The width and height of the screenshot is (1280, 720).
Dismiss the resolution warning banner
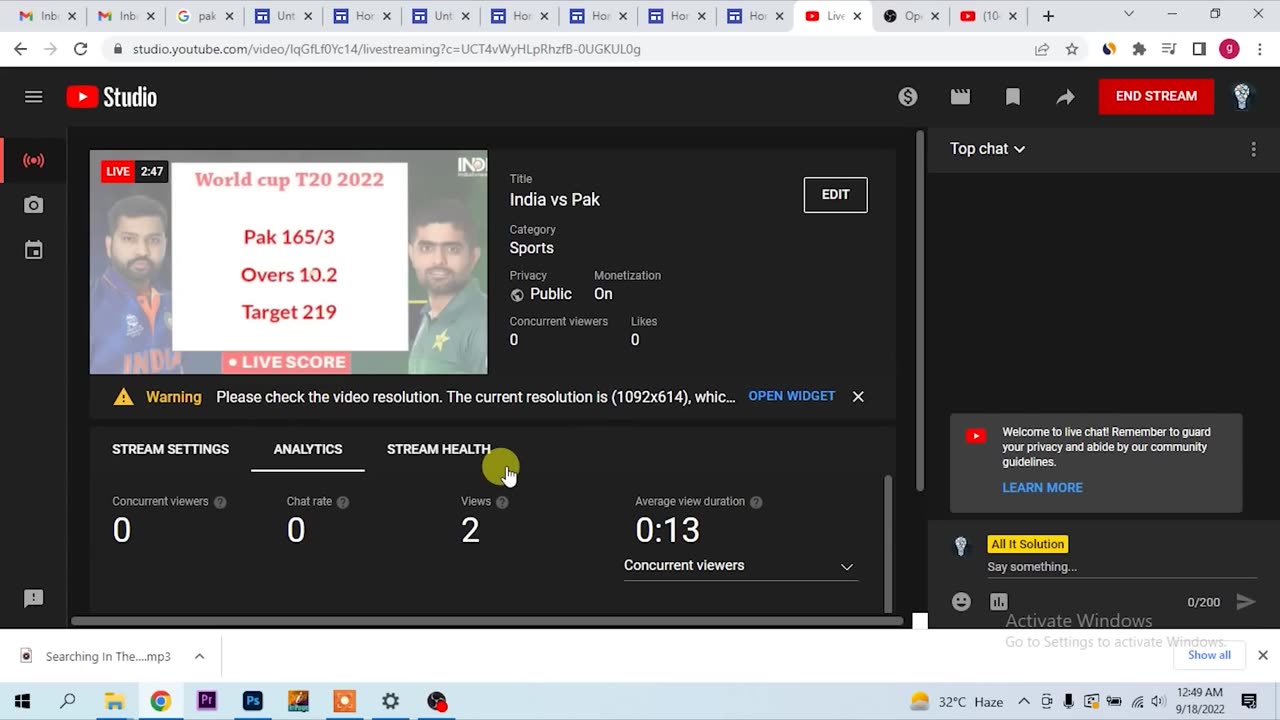coord(858,396)
